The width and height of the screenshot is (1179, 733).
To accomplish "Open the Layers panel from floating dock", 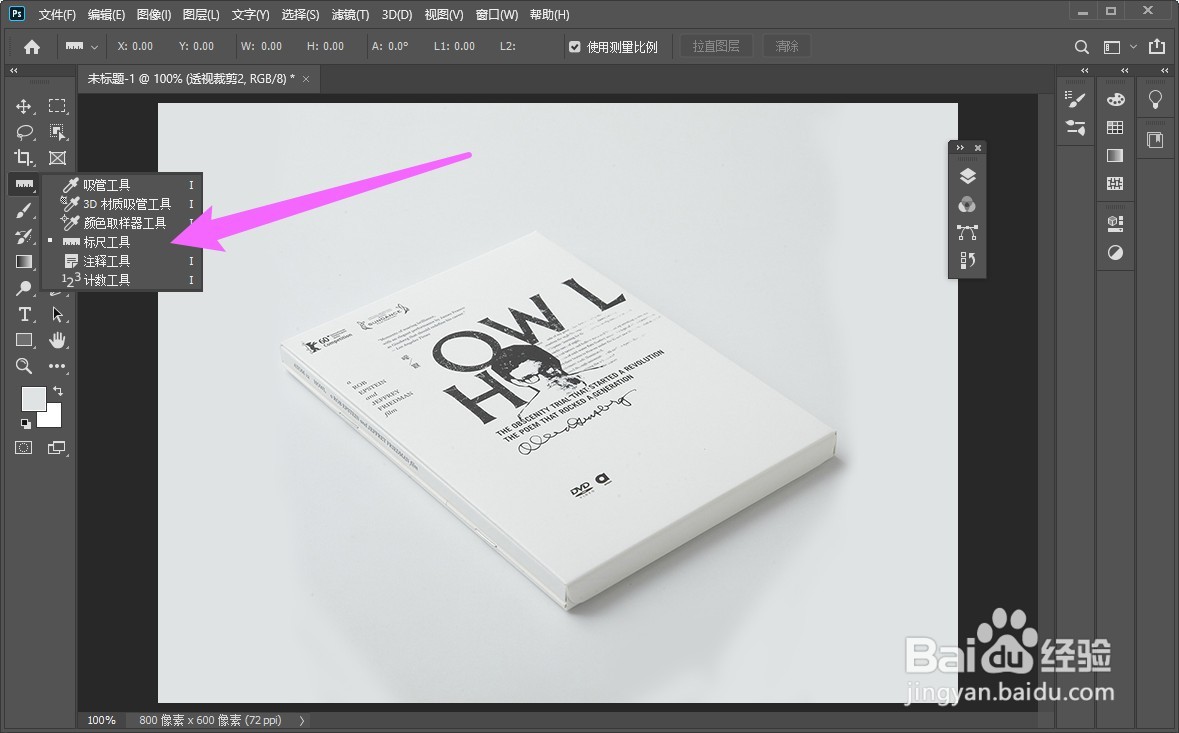I will tap(968, 176).
